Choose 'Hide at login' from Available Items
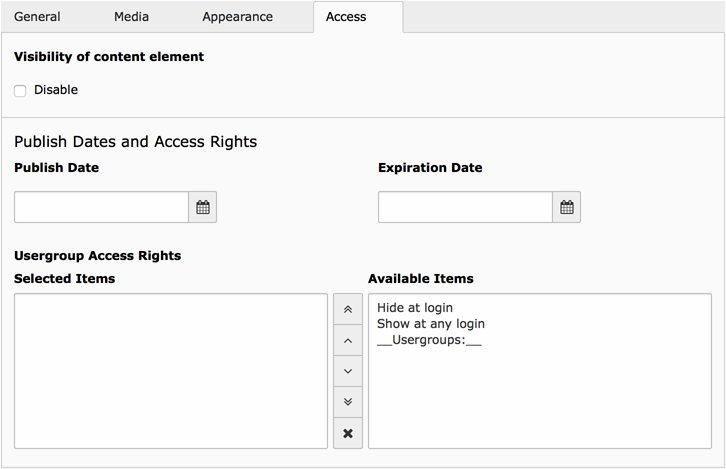The width and height of the screenshot is (726, 469). (415, 308)
